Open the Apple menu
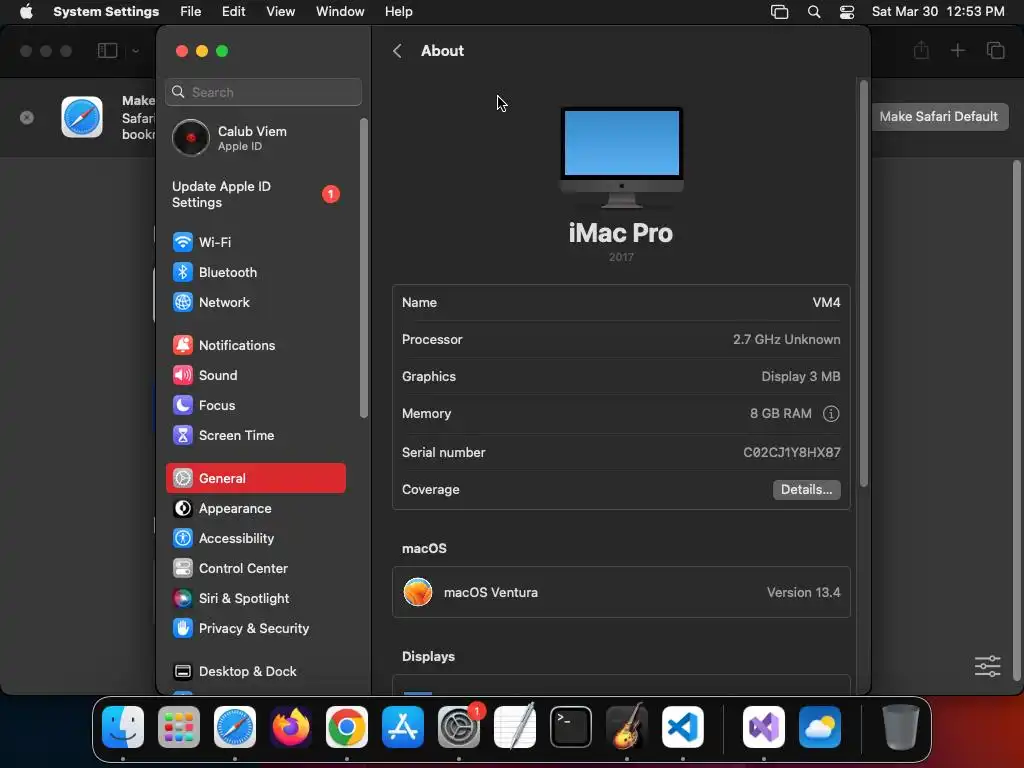The image size is (1024, 768). coord(26,12)
